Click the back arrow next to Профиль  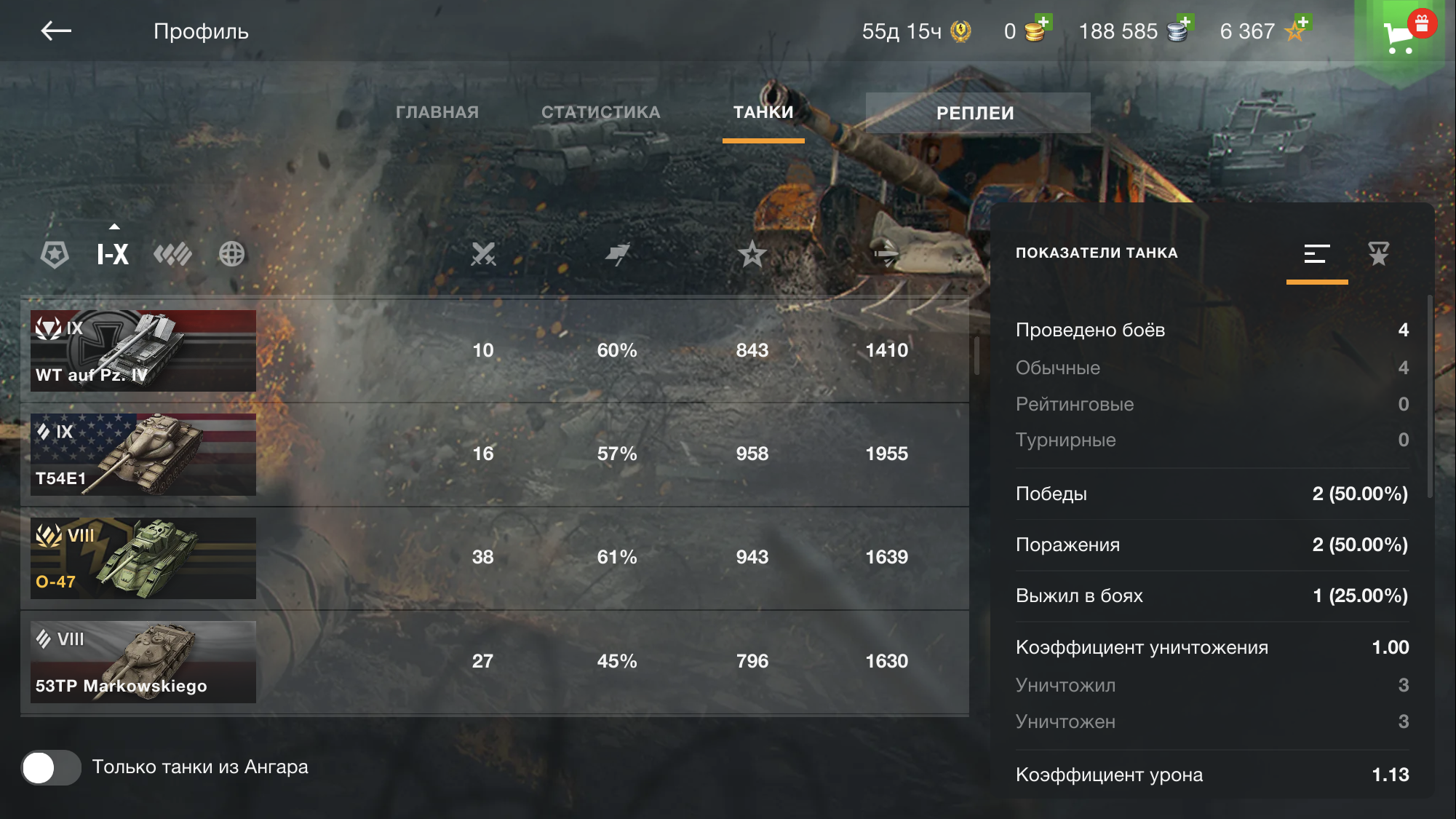56,31
